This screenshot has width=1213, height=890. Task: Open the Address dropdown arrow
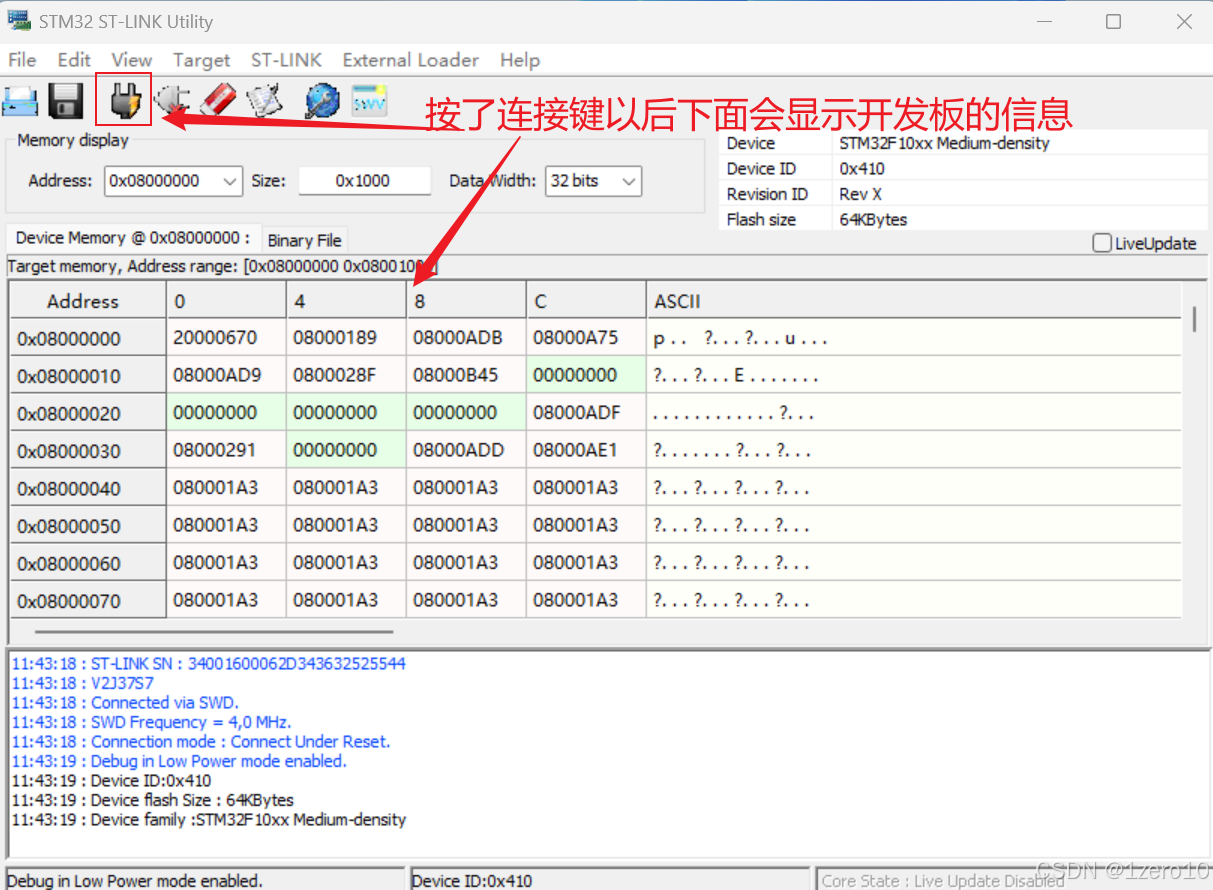[x=230, y=181]
